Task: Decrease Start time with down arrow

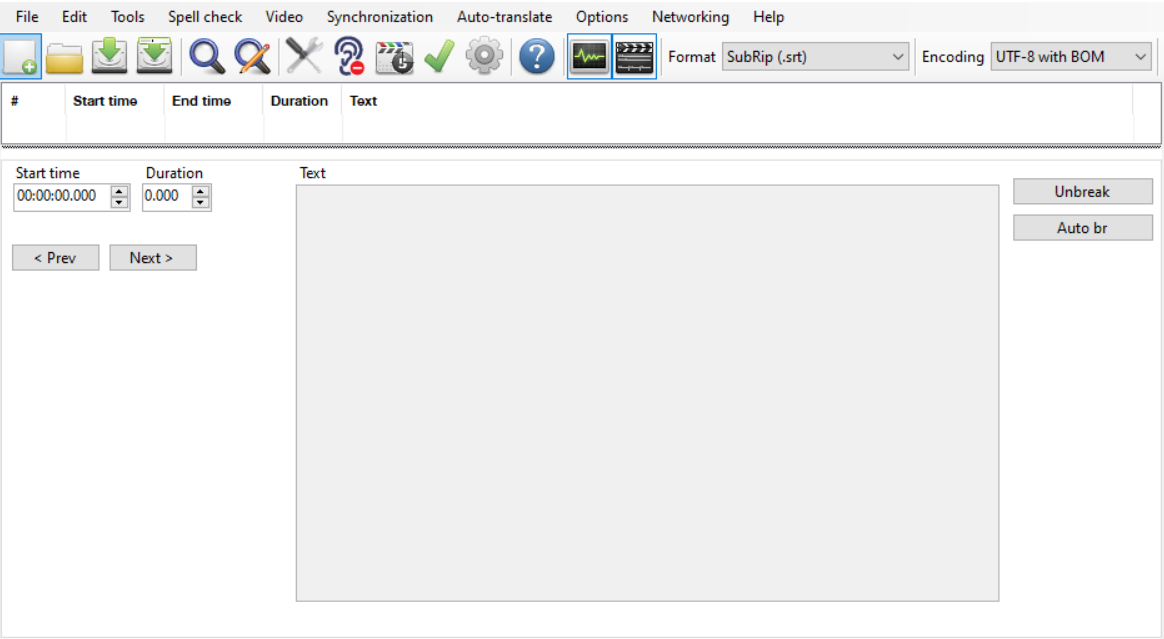Action: (x=119, y=203)
